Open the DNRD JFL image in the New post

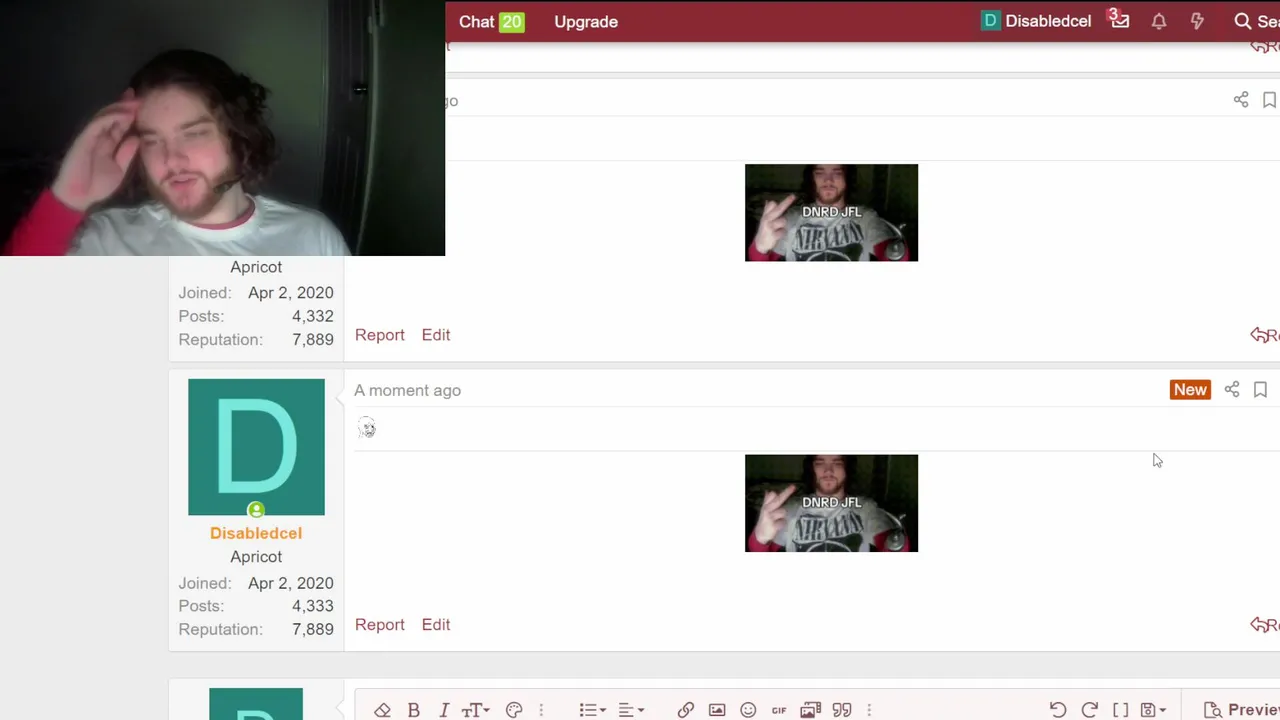pyautogui.click(x=831, y=503)
